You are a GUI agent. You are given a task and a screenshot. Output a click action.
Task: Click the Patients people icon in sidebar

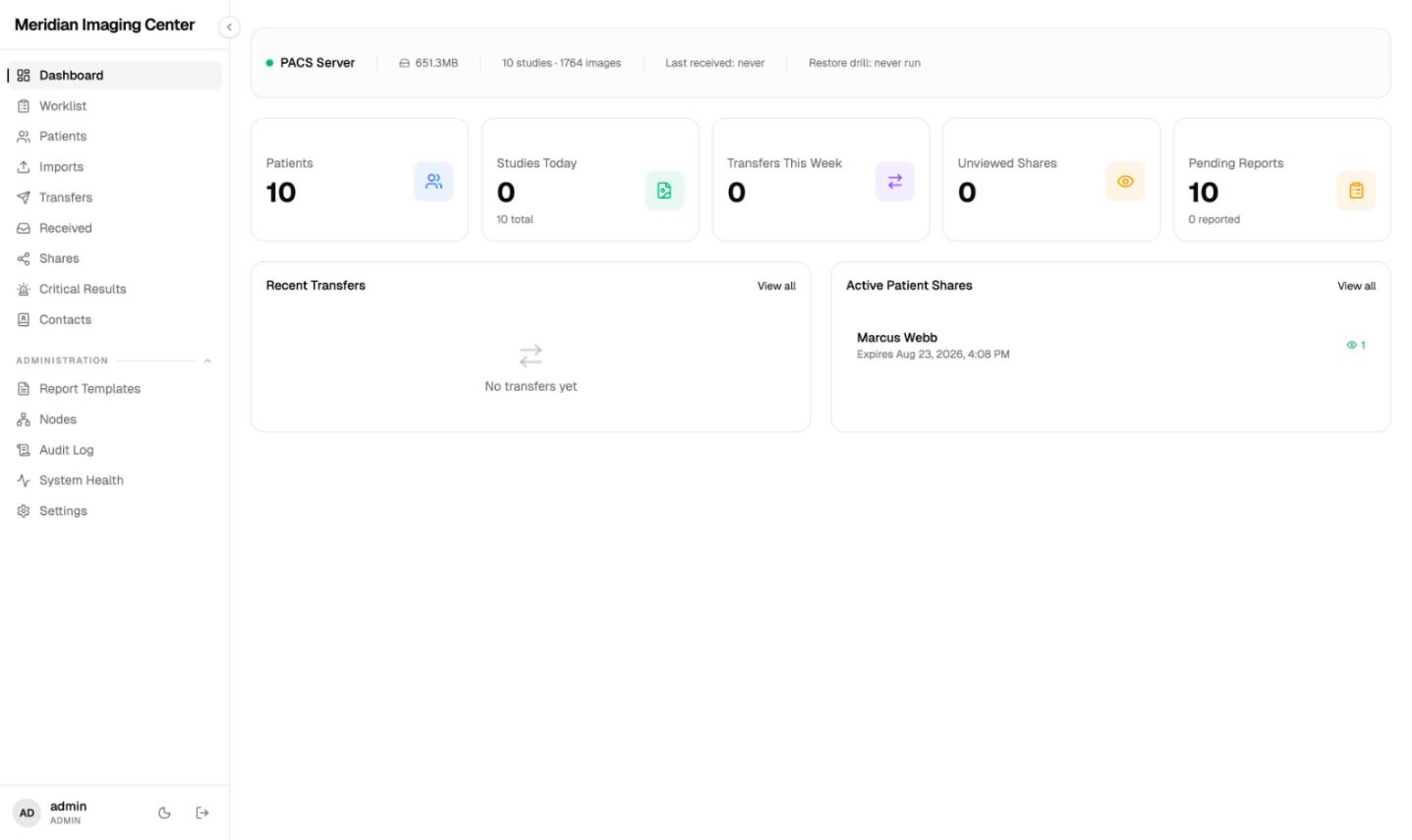[24, 137]
